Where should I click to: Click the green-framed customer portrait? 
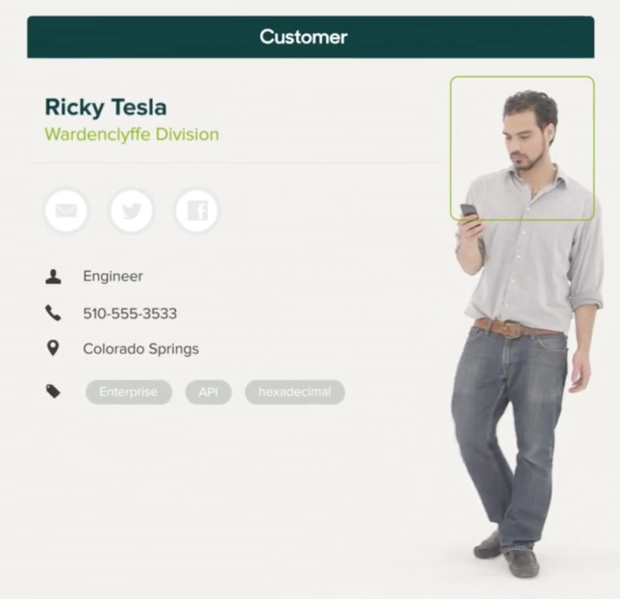[522, 148]
